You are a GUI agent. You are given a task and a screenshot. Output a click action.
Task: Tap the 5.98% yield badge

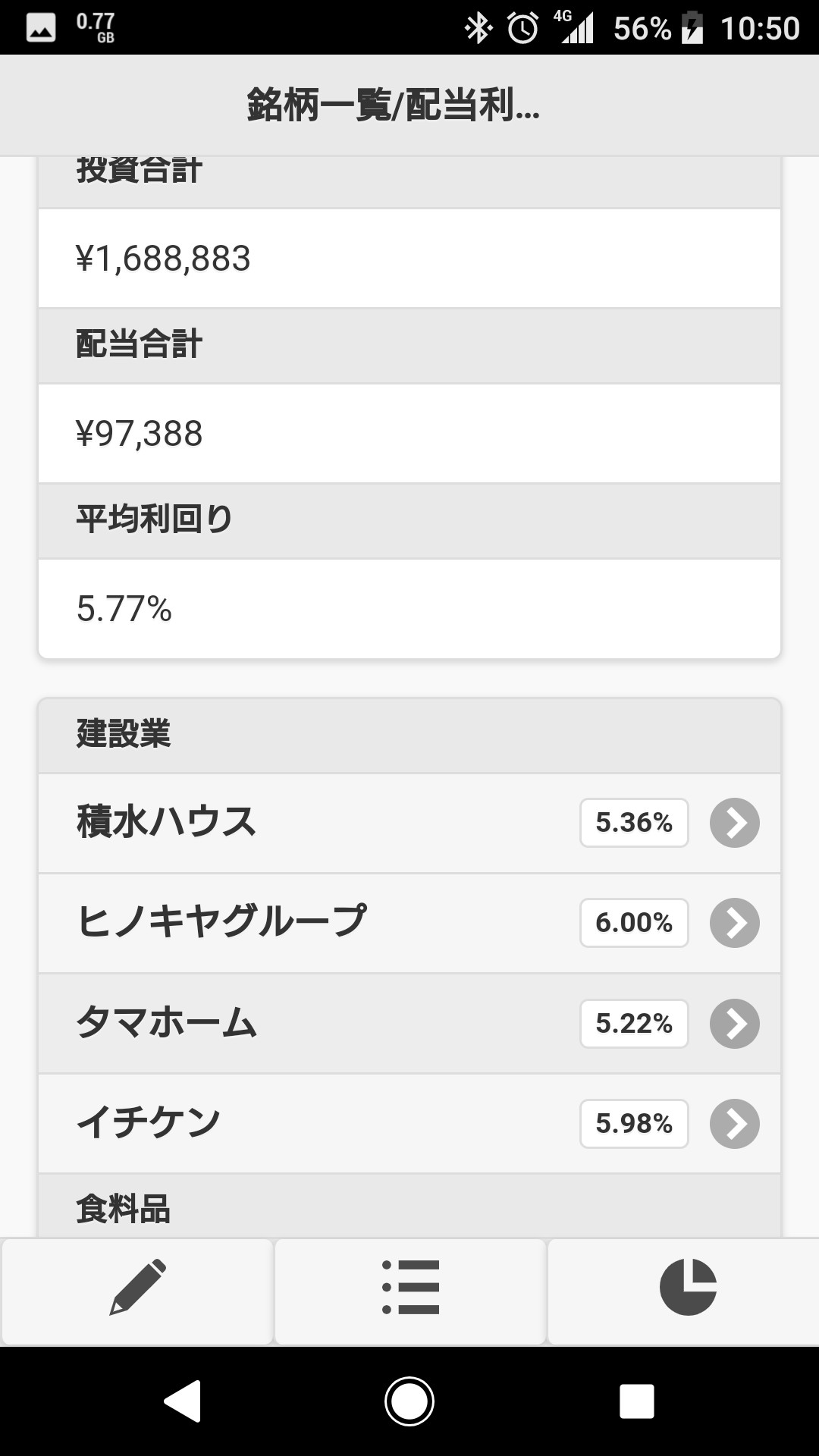click(x=634, y=1124)
